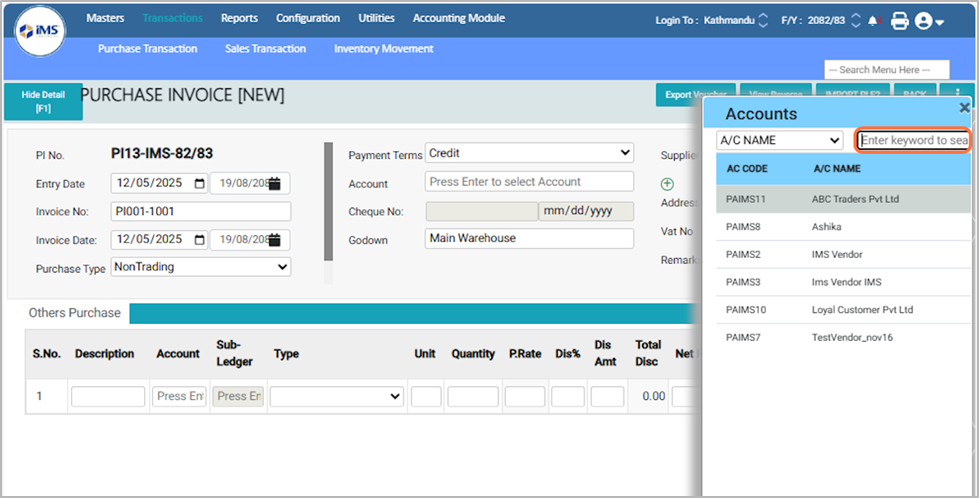The height and width of the screenshot is (498, 979).
Task: Switch to the Others Purchase tab
Action: [x=75, y=313]
